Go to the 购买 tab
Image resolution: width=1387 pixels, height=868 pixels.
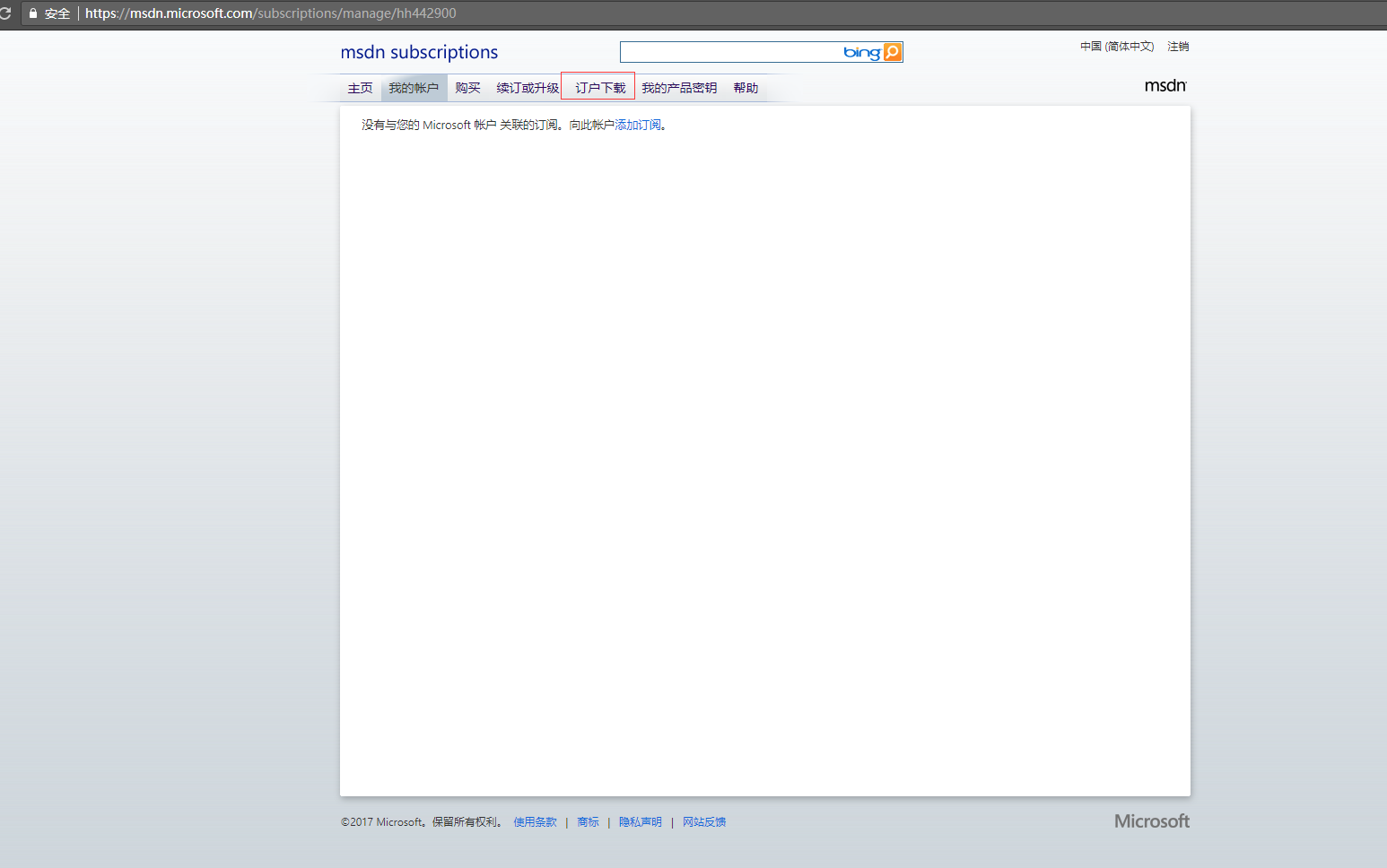tap(467, 88)
